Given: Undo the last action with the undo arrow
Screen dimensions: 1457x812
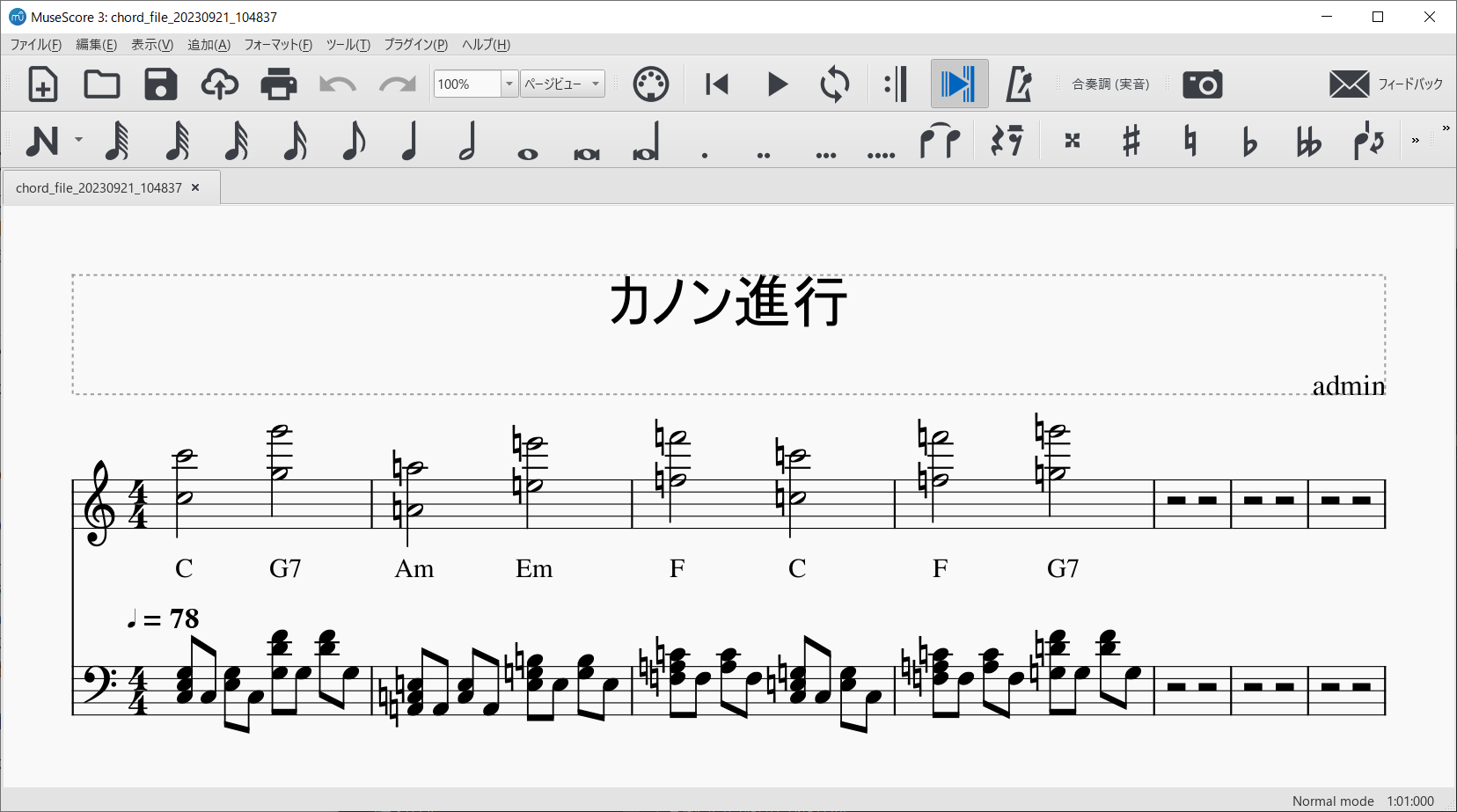Looking at the screenshot, I should pos(338,84).
